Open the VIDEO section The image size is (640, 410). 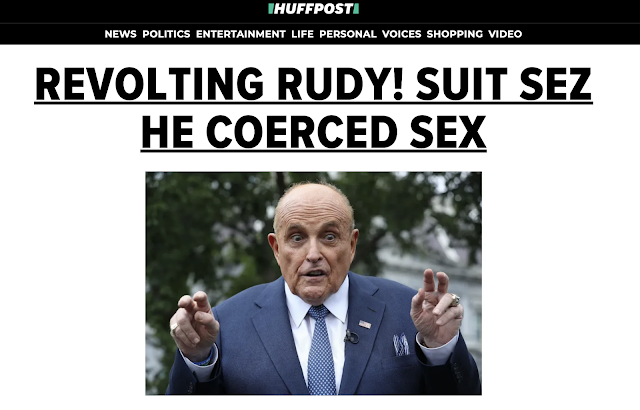(505, 34)
